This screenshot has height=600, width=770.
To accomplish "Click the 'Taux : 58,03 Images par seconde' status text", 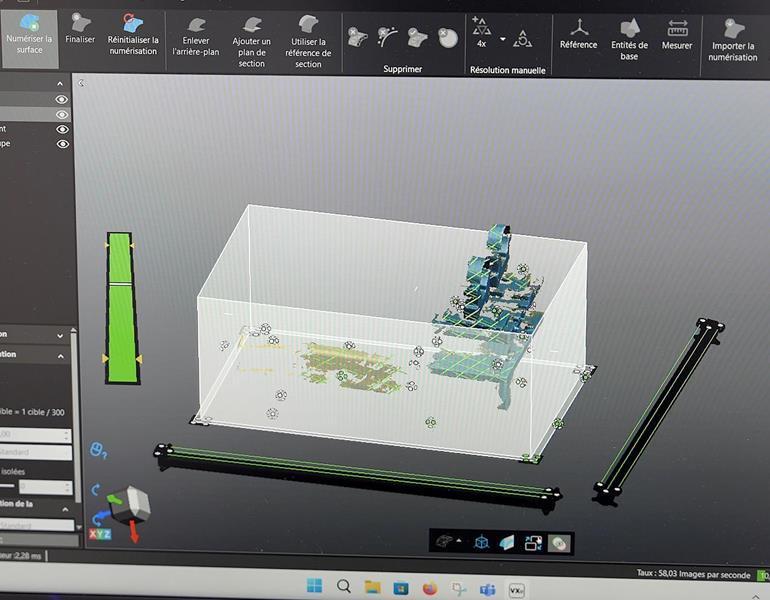I will [x=693, y=574].
